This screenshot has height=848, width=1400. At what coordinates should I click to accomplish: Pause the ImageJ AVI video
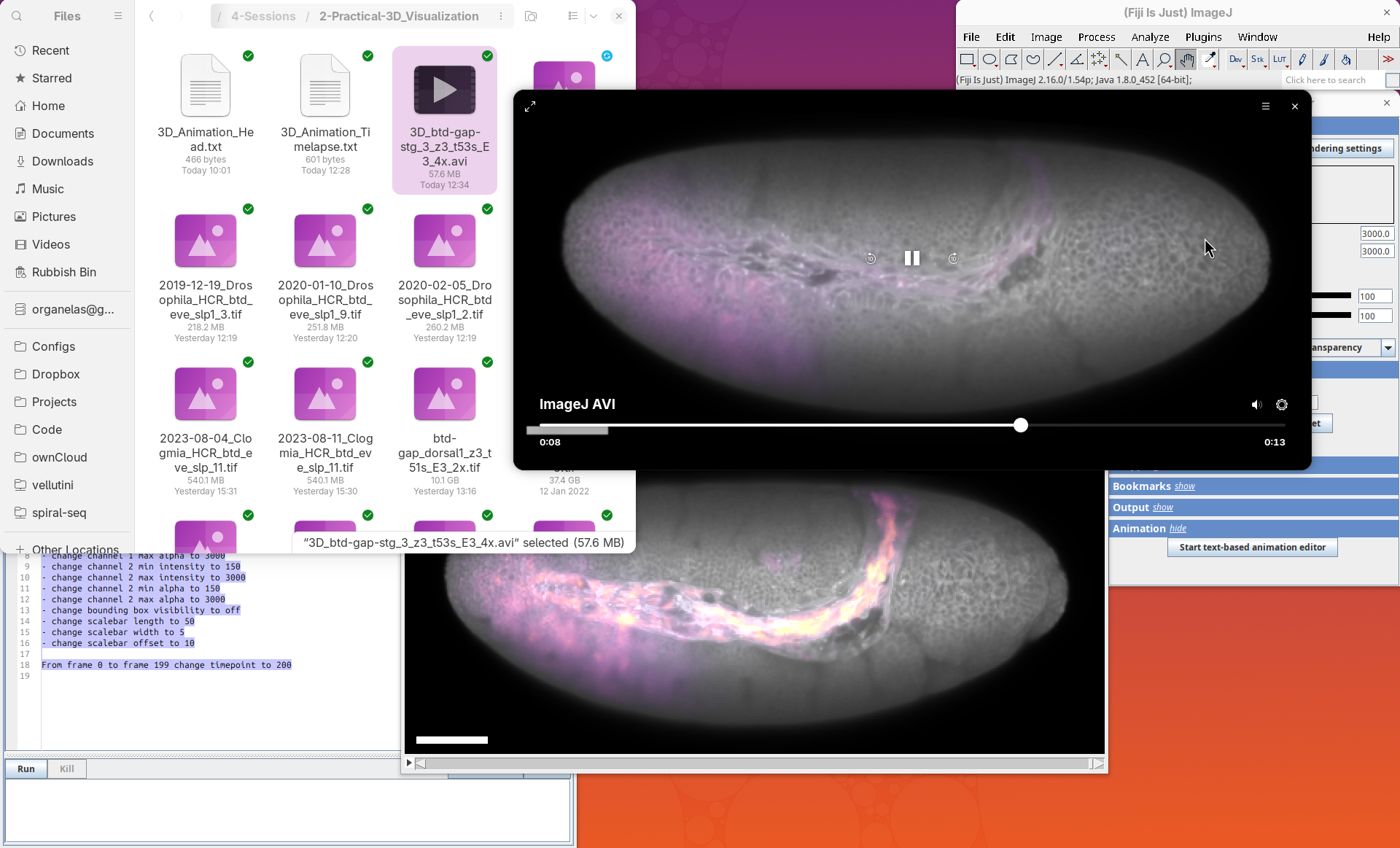911,258
